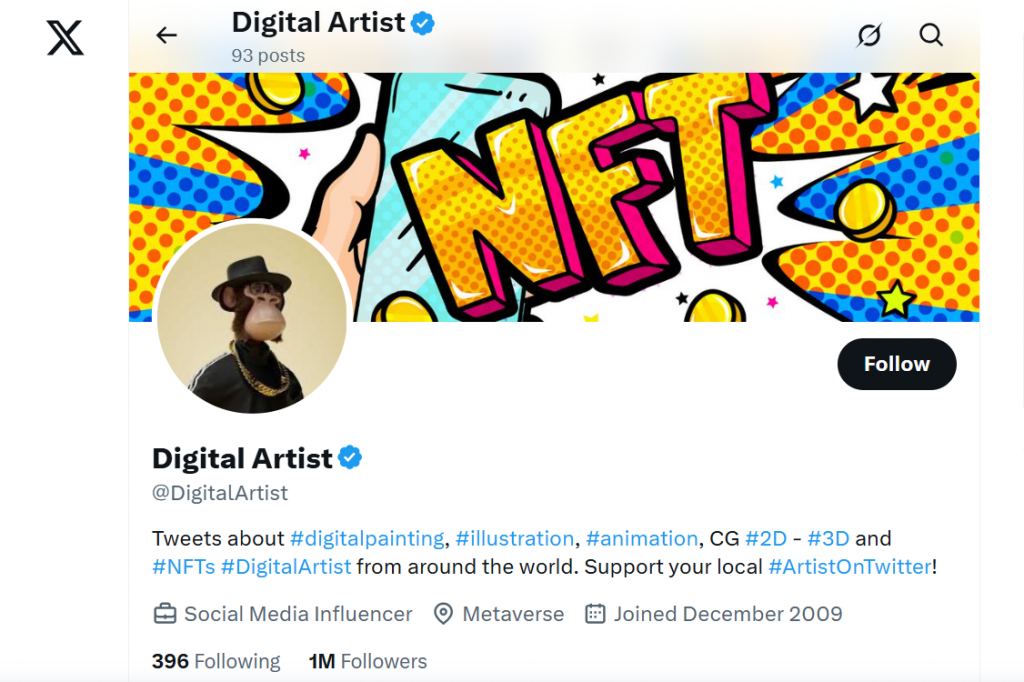Open the #digitalpainting hashtag link
Image resolution: width=1024 pixels, height=682 pixels.
[368, 538]
